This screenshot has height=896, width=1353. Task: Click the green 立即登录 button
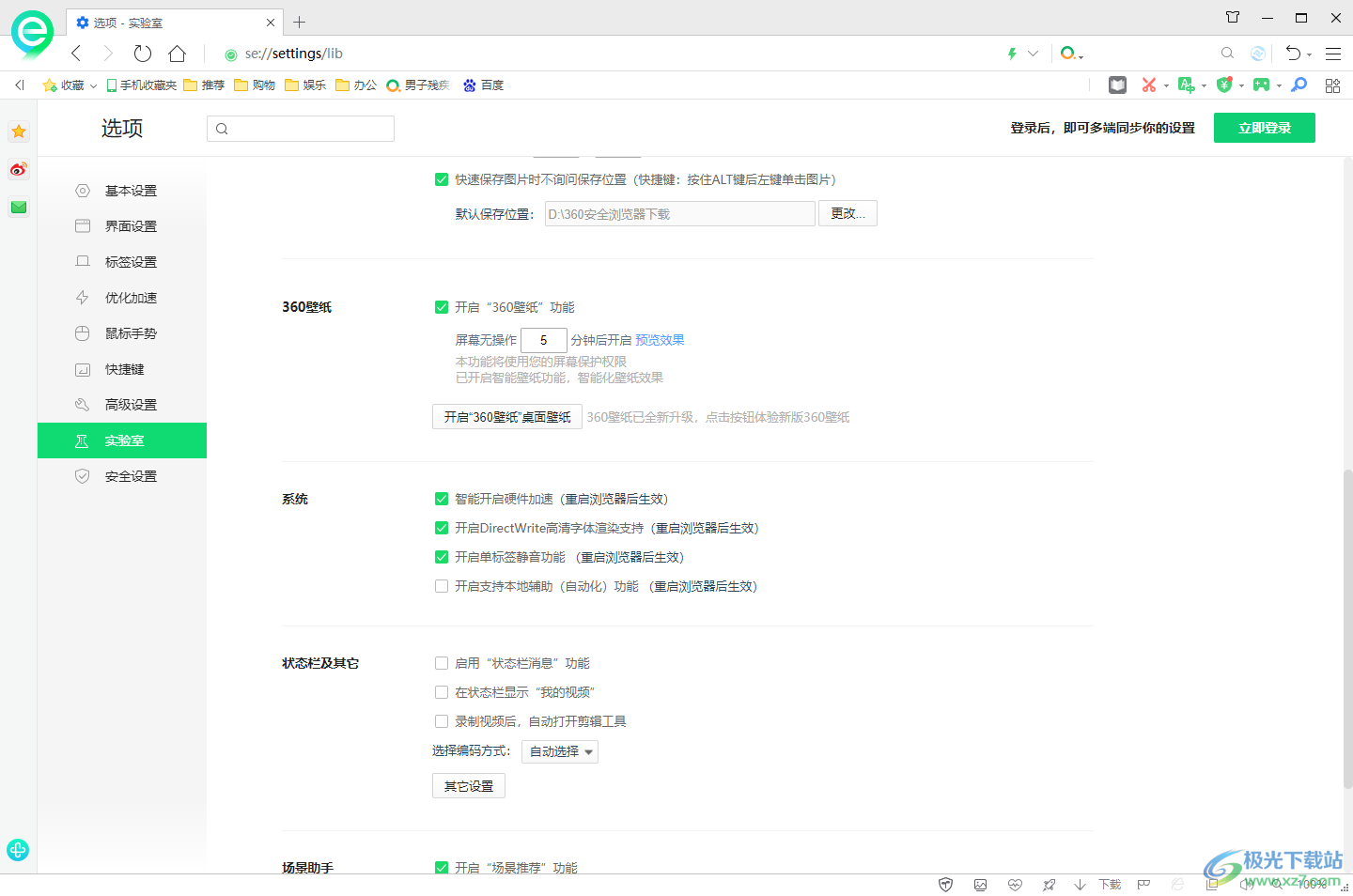(x=1265, y=128)
